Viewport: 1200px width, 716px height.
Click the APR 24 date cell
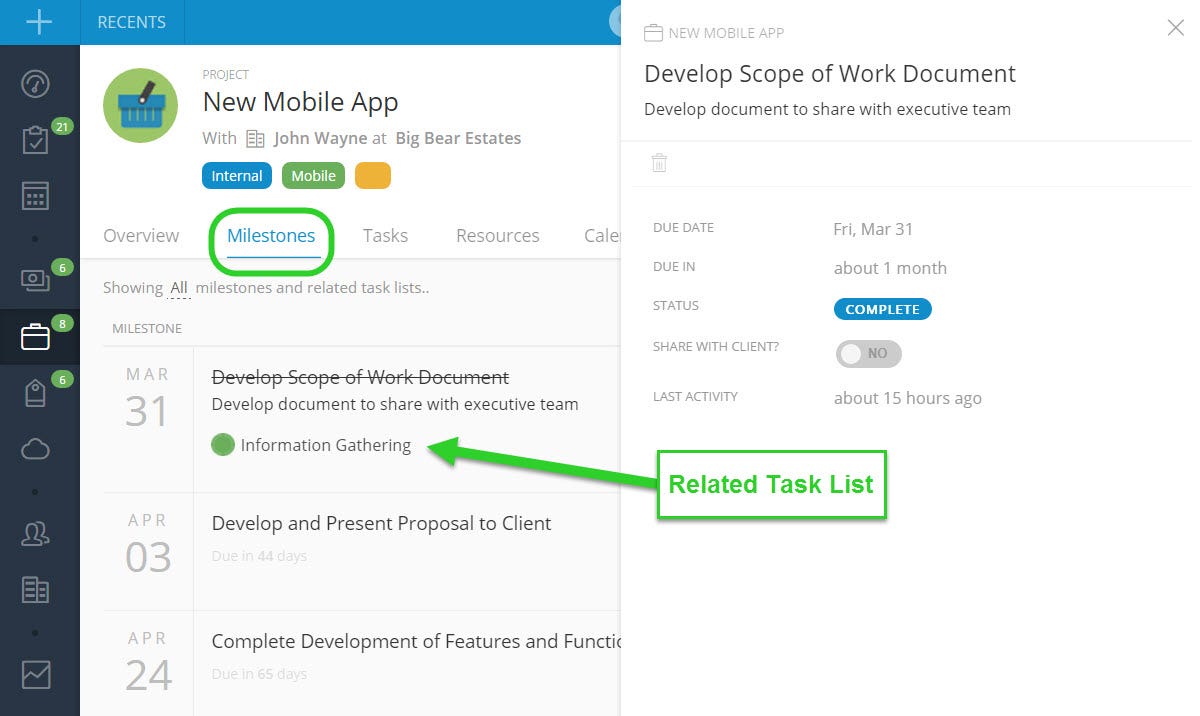point(148,662)
